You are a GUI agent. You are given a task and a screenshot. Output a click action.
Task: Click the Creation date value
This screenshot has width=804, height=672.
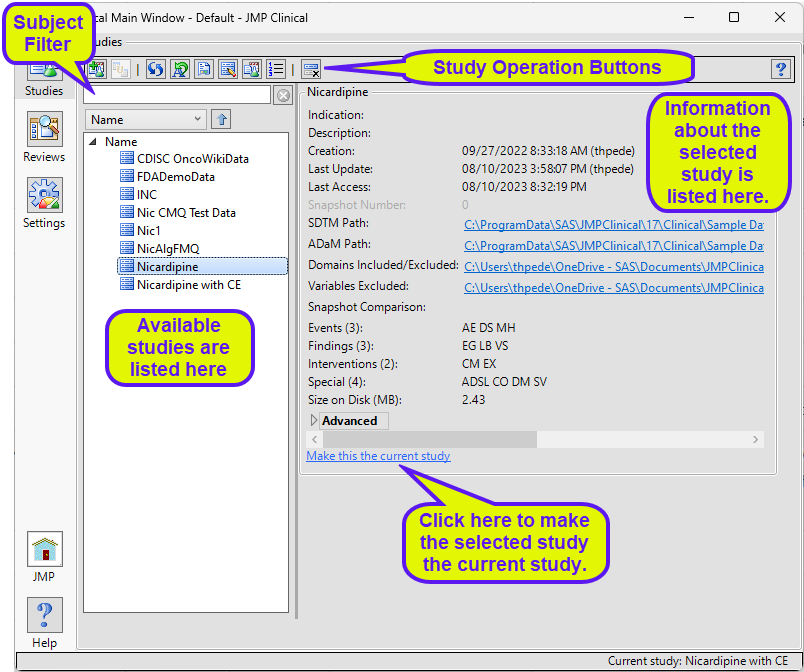(x=548, y=151)
